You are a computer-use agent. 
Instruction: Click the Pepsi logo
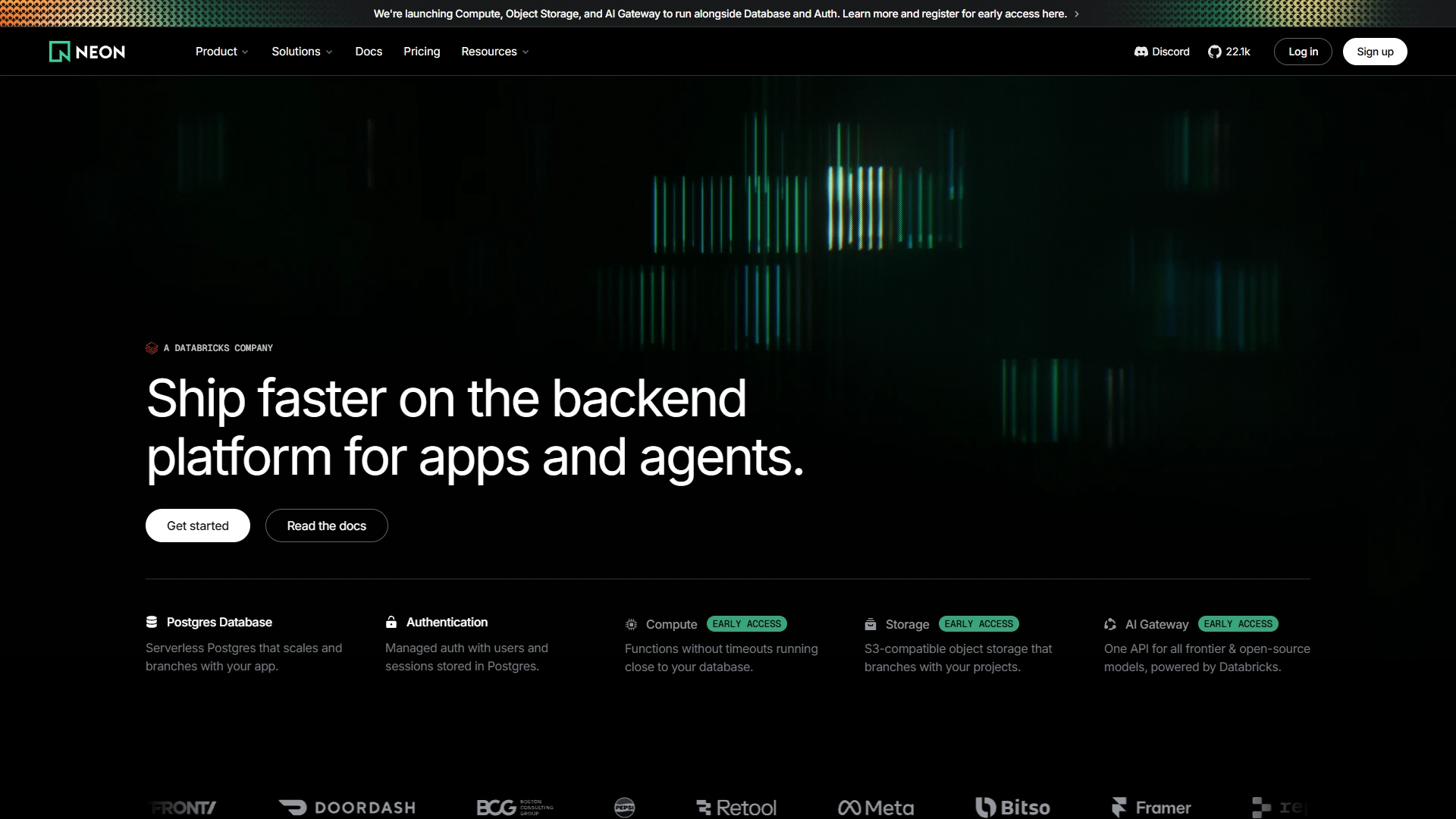click(624, 808)
